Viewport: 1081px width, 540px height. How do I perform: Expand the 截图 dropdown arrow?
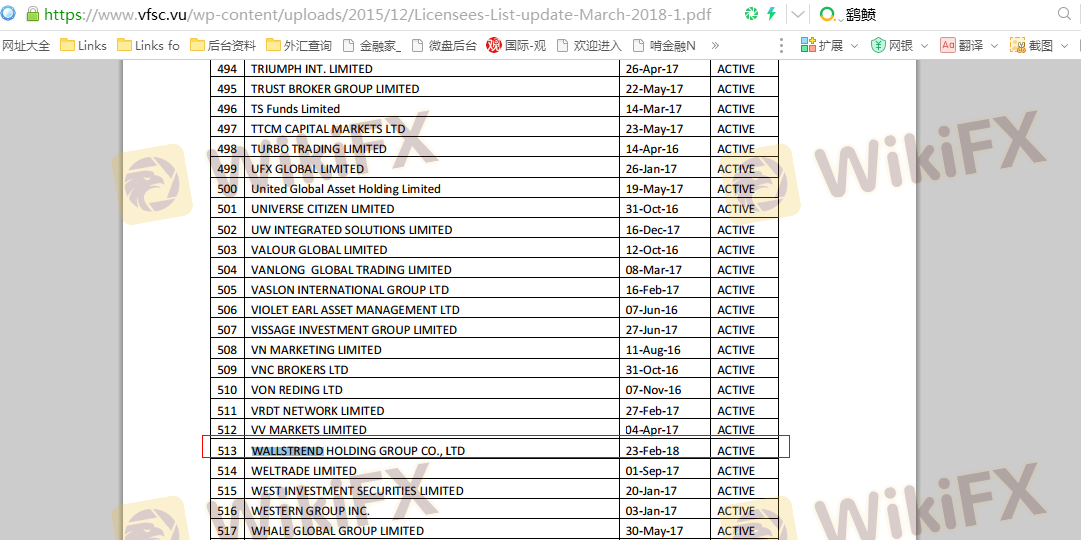(x=1063, y=46)
